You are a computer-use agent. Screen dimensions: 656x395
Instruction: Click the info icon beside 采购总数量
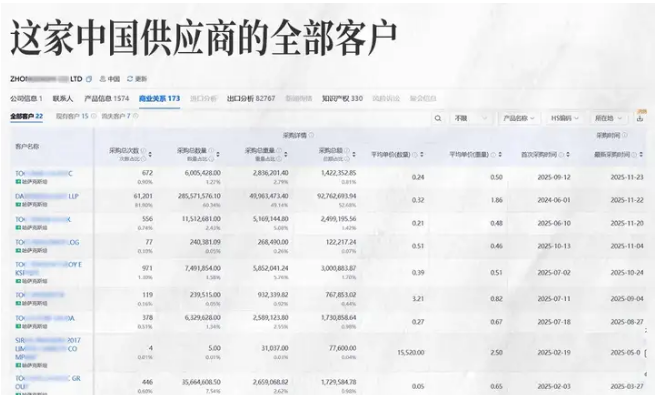(x=211, y=151)
